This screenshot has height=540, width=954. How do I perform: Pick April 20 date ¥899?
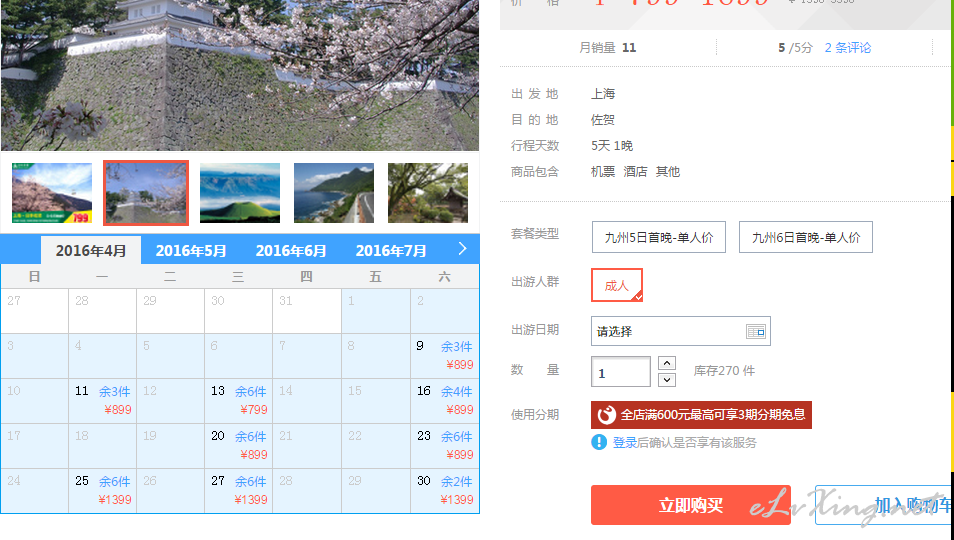(239, 446)
